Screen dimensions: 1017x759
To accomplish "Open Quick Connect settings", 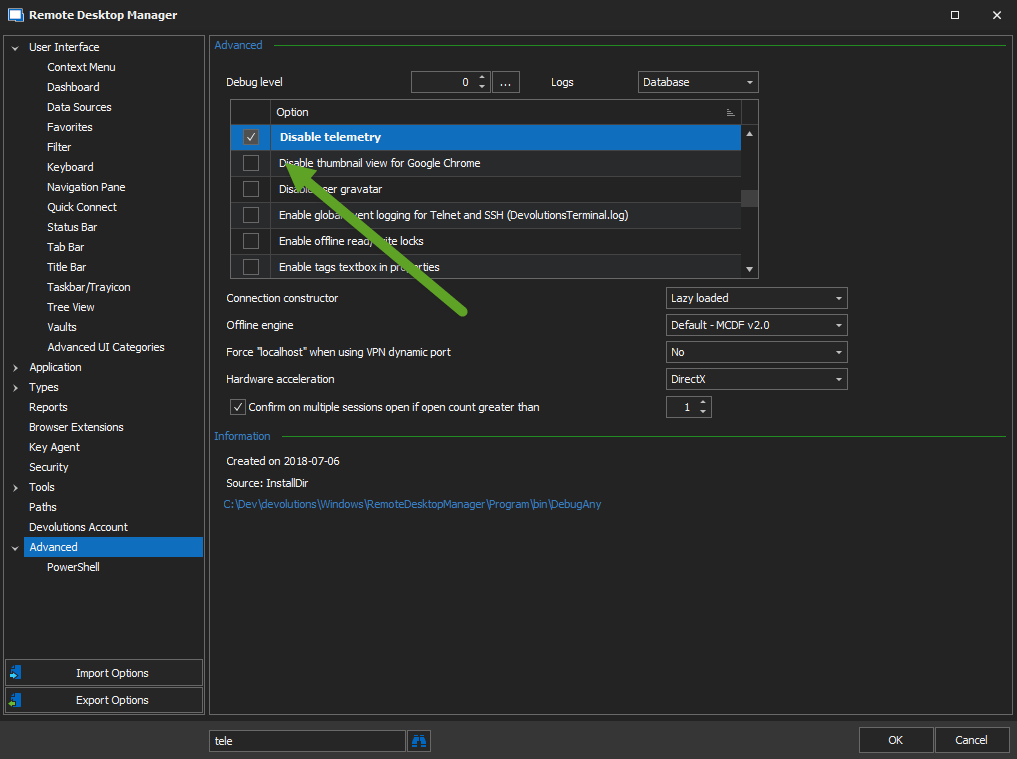I will tap(82, 207).
